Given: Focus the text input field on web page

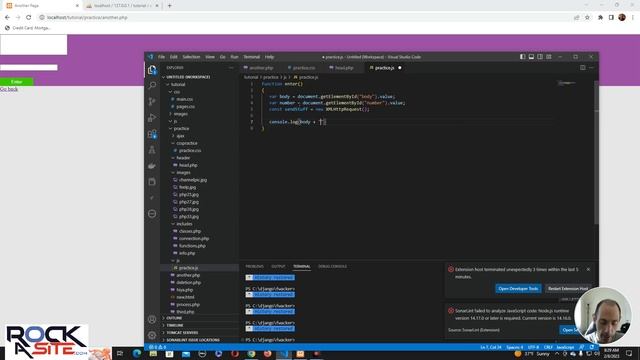Looking at the screenshot, I should tap(29, 67).
